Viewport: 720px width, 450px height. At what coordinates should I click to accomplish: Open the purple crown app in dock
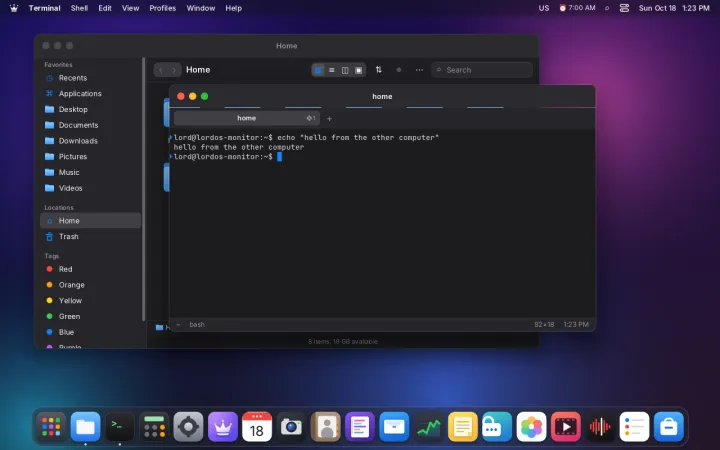click(x=223, y=427)
